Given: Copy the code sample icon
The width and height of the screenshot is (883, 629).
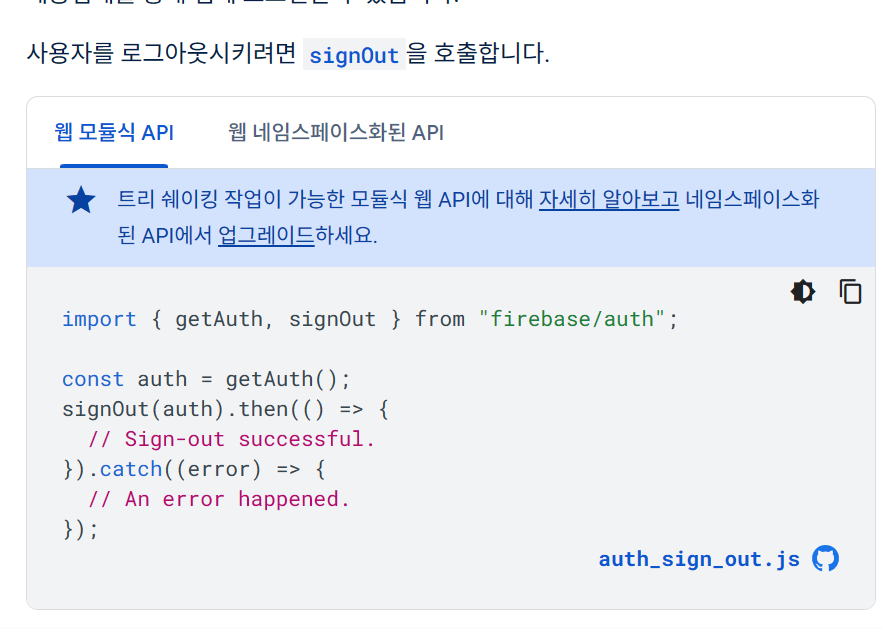Looking at the screenshot, I should (850, 292).
